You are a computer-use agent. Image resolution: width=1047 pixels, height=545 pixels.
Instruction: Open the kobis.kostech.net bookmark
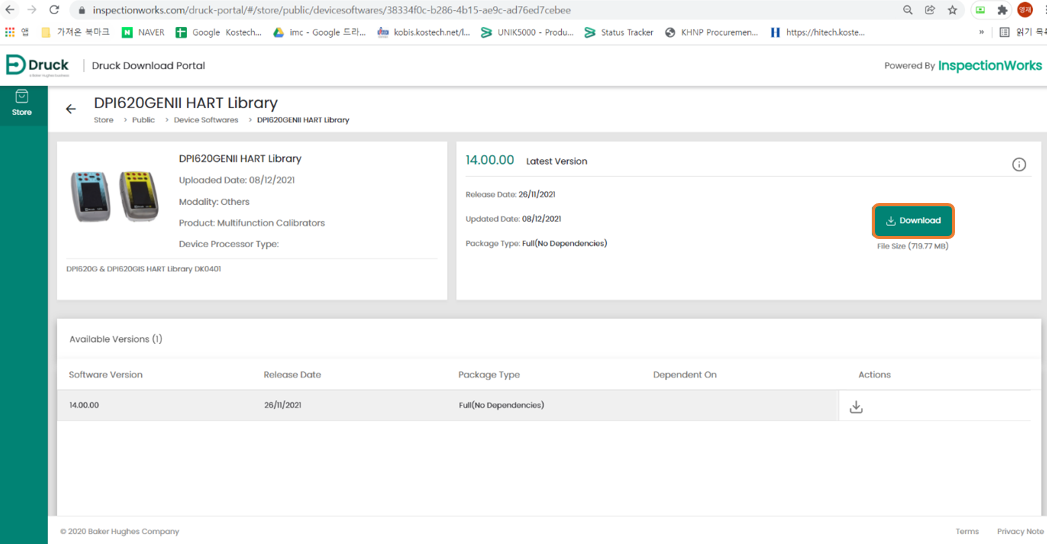[423, 32]
